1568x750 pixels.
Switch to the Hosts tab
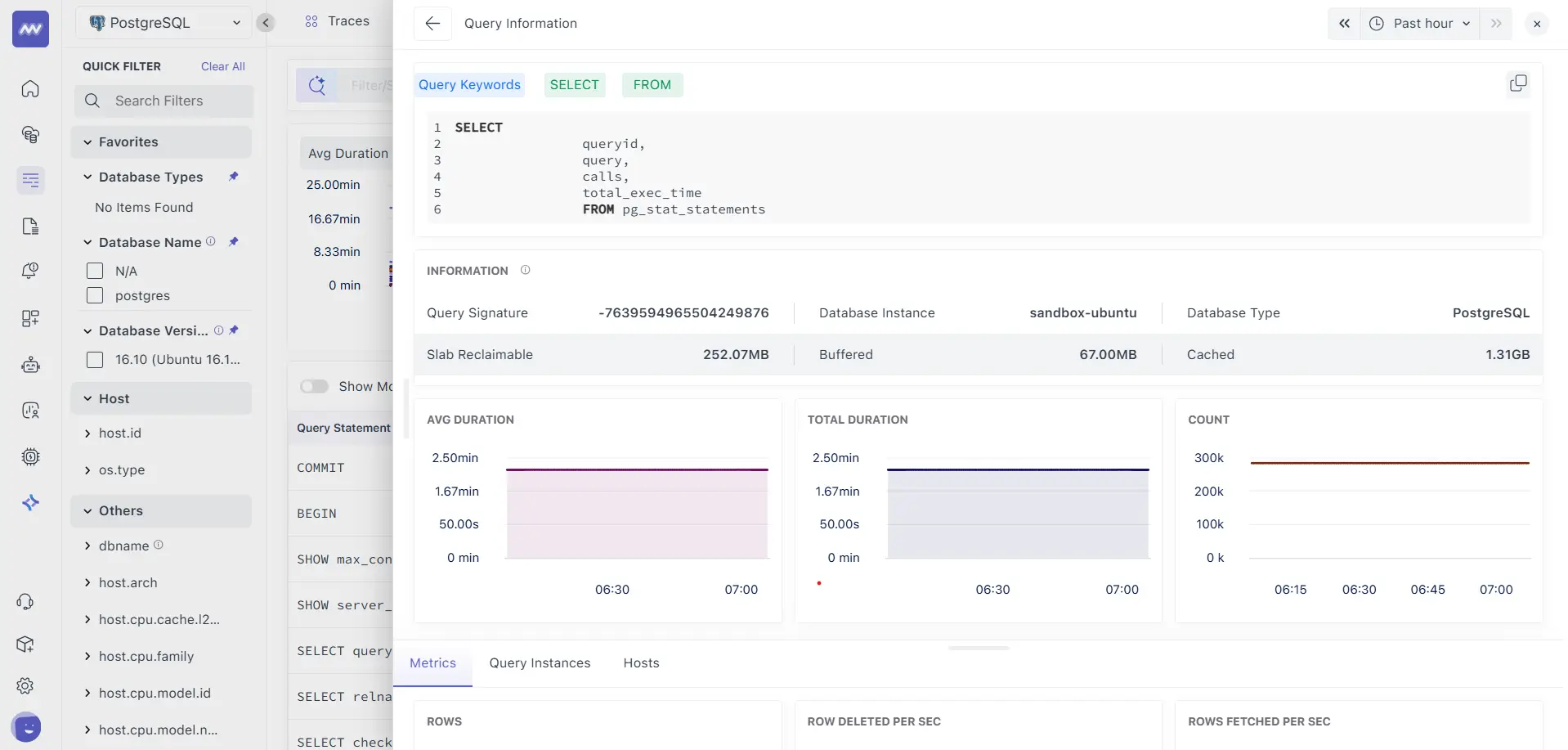[641, 662]
